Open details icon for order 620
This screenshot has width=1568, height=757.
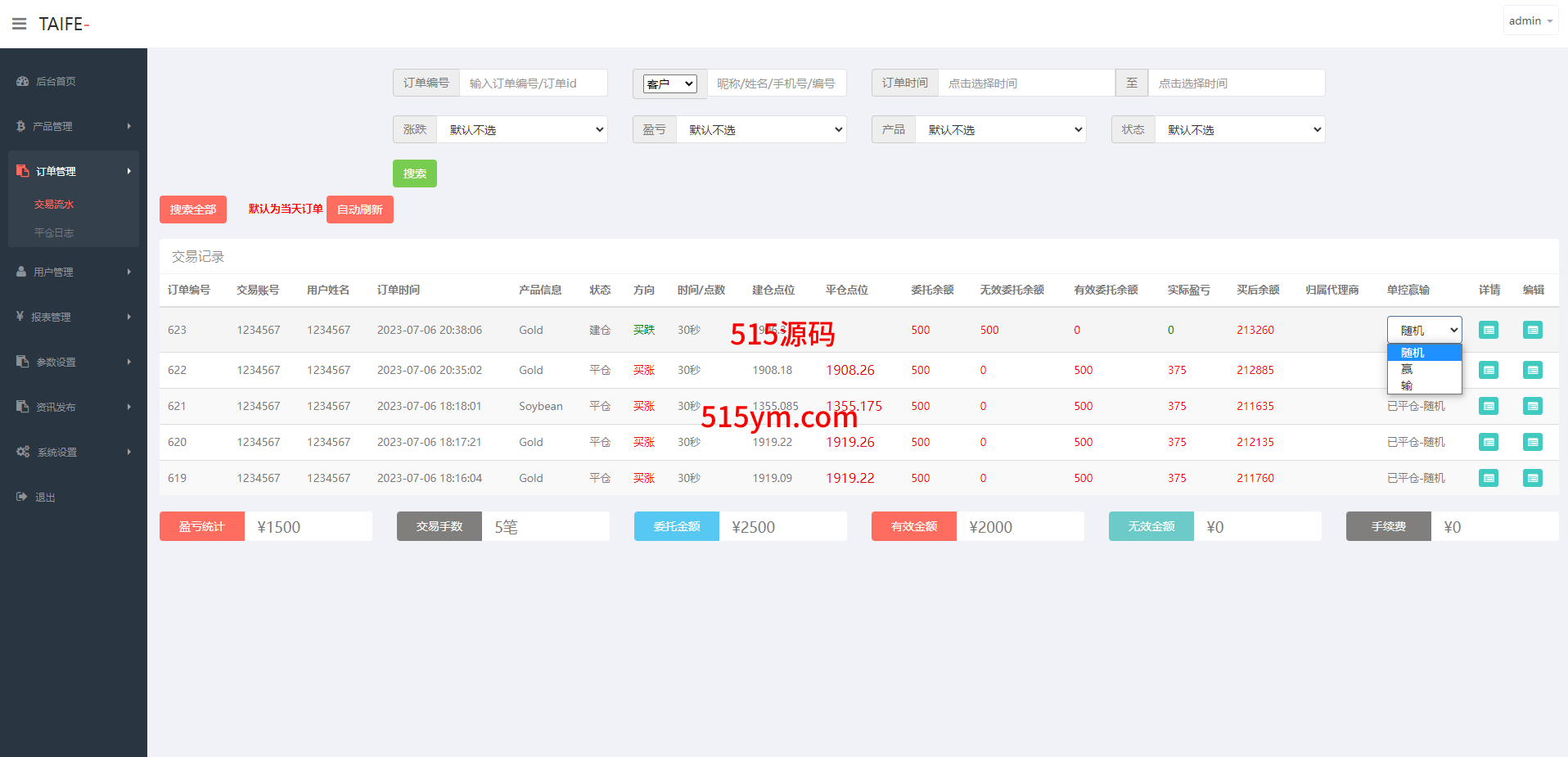tap(1488, 442)
